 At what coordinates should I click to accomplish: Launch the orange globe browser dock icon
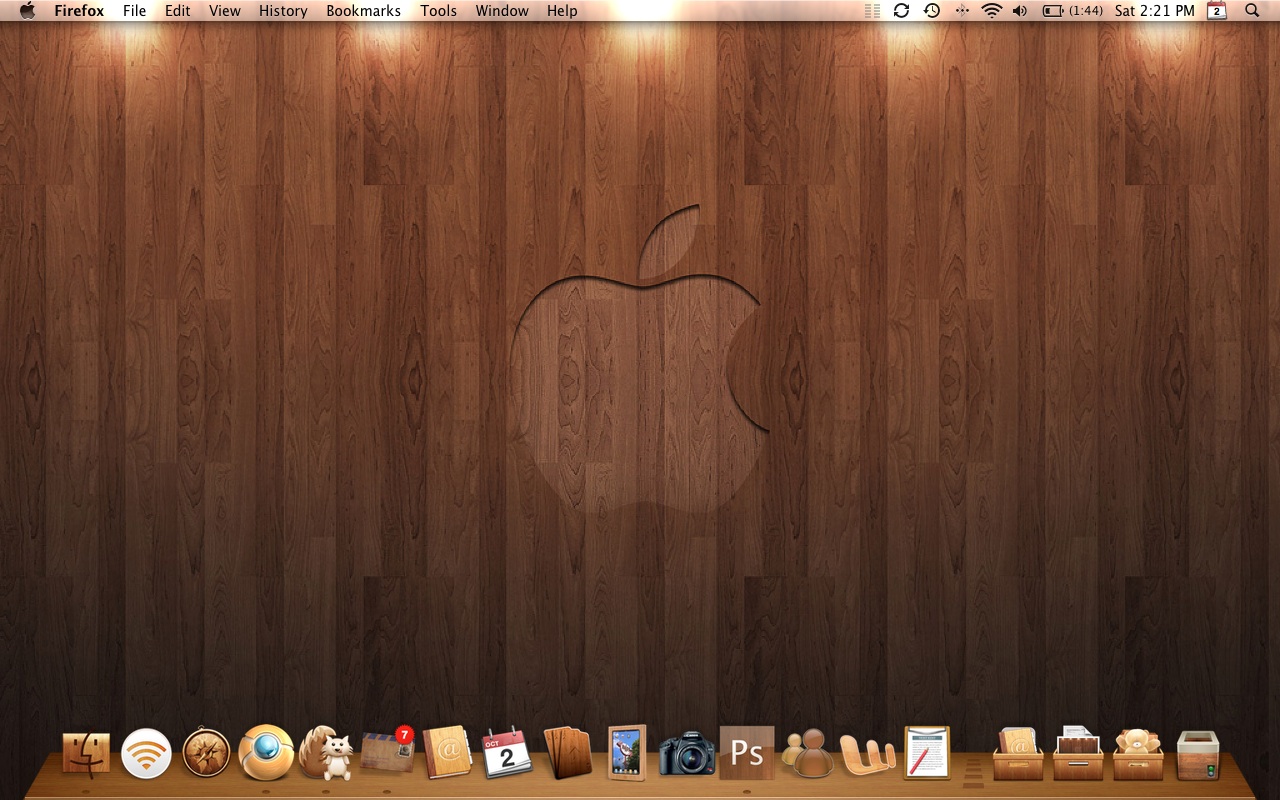pos(266,753)
